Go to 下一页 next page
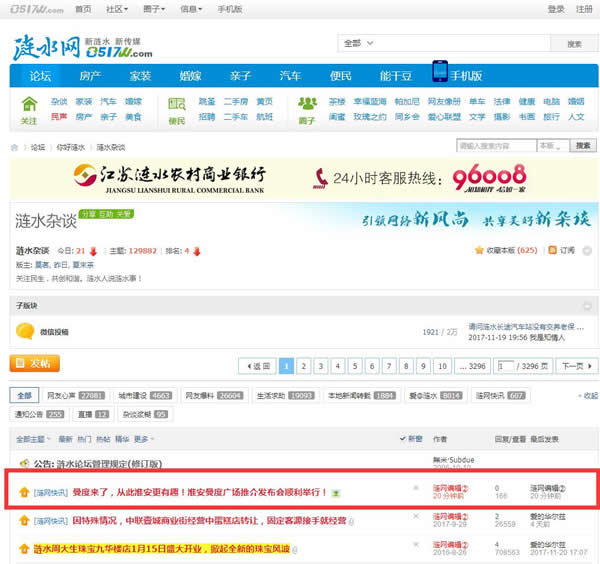The width and height of the screenshot is (600, 564). 572,366
